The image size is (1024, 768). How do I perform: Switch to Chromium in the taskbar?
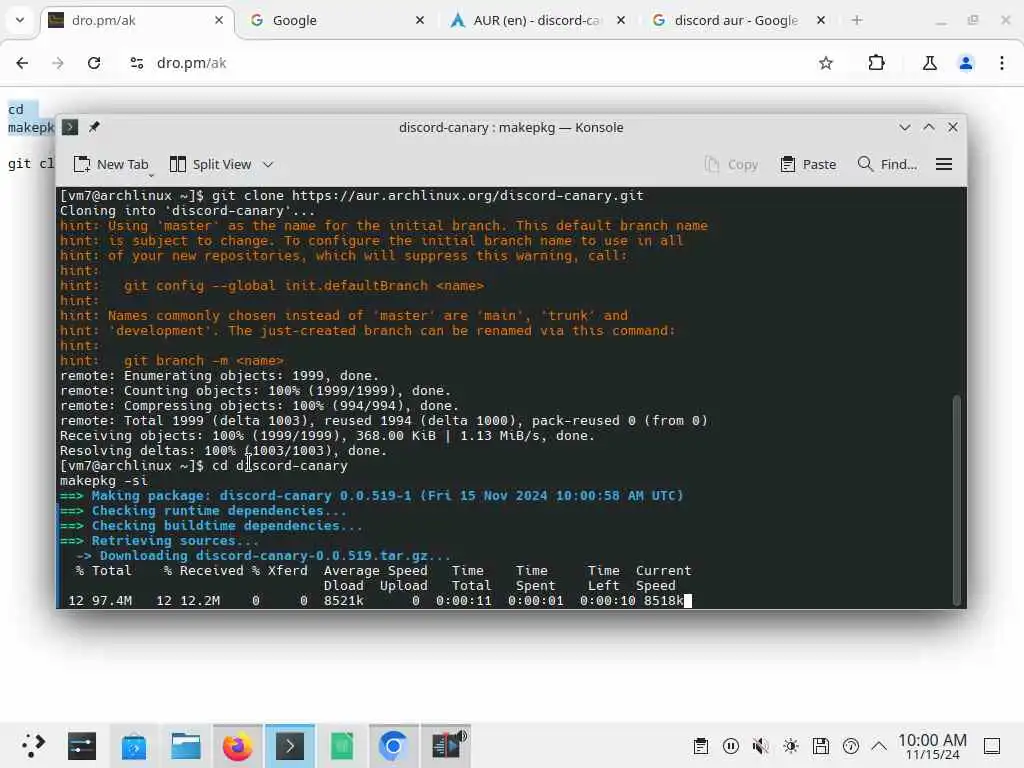pos(393,746)
